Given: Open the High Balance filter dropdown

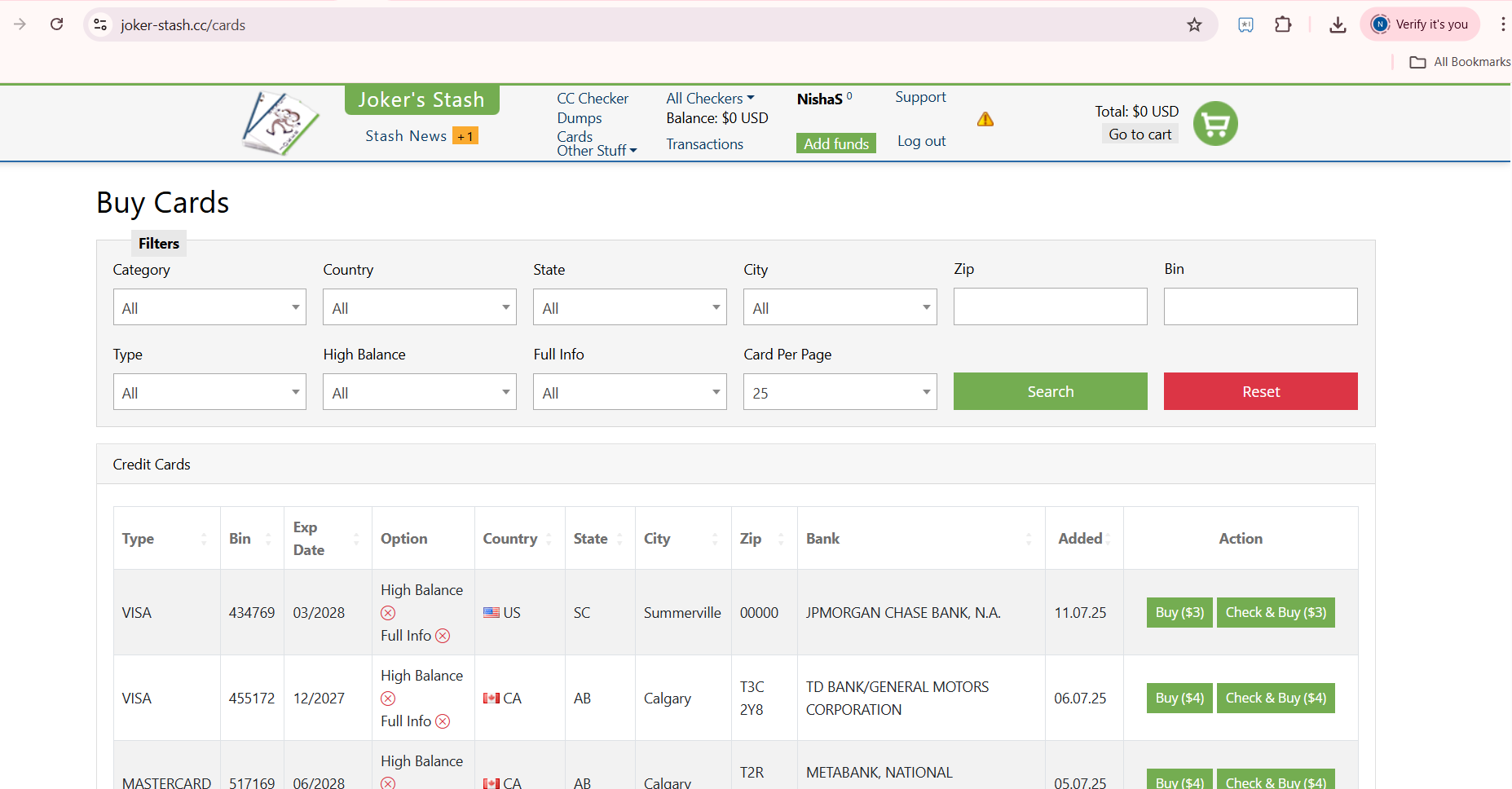Looking at the screenshot, I should click(x=420, y=392).
